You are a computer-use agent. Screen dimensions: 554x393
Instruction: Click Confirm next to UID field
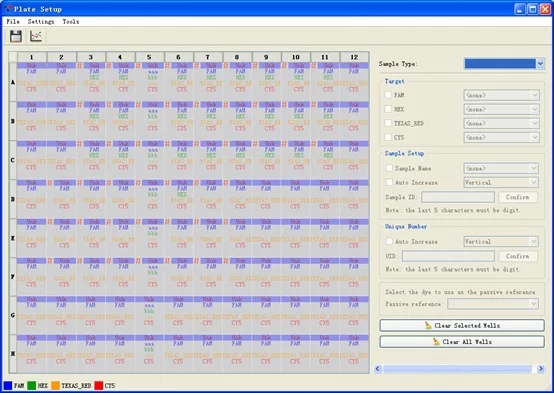tap(518, 256)
